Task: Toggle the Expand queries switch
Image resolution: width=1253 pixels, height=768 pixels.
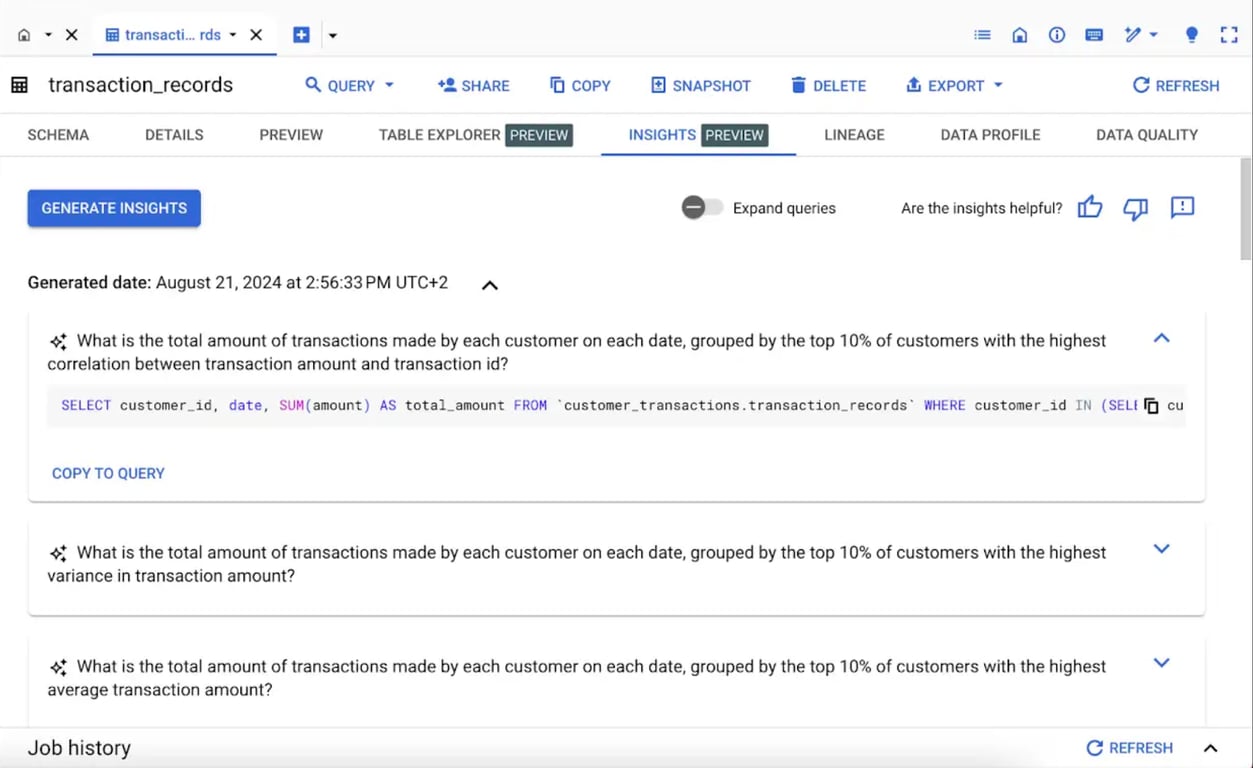Action: pos(702,208)
